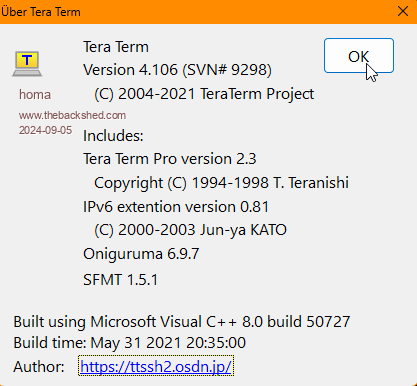The height and width of the screenshot is (386, 417).
Task: Click the homa username text
Action: pyautogui.click(x=35, y=95)
